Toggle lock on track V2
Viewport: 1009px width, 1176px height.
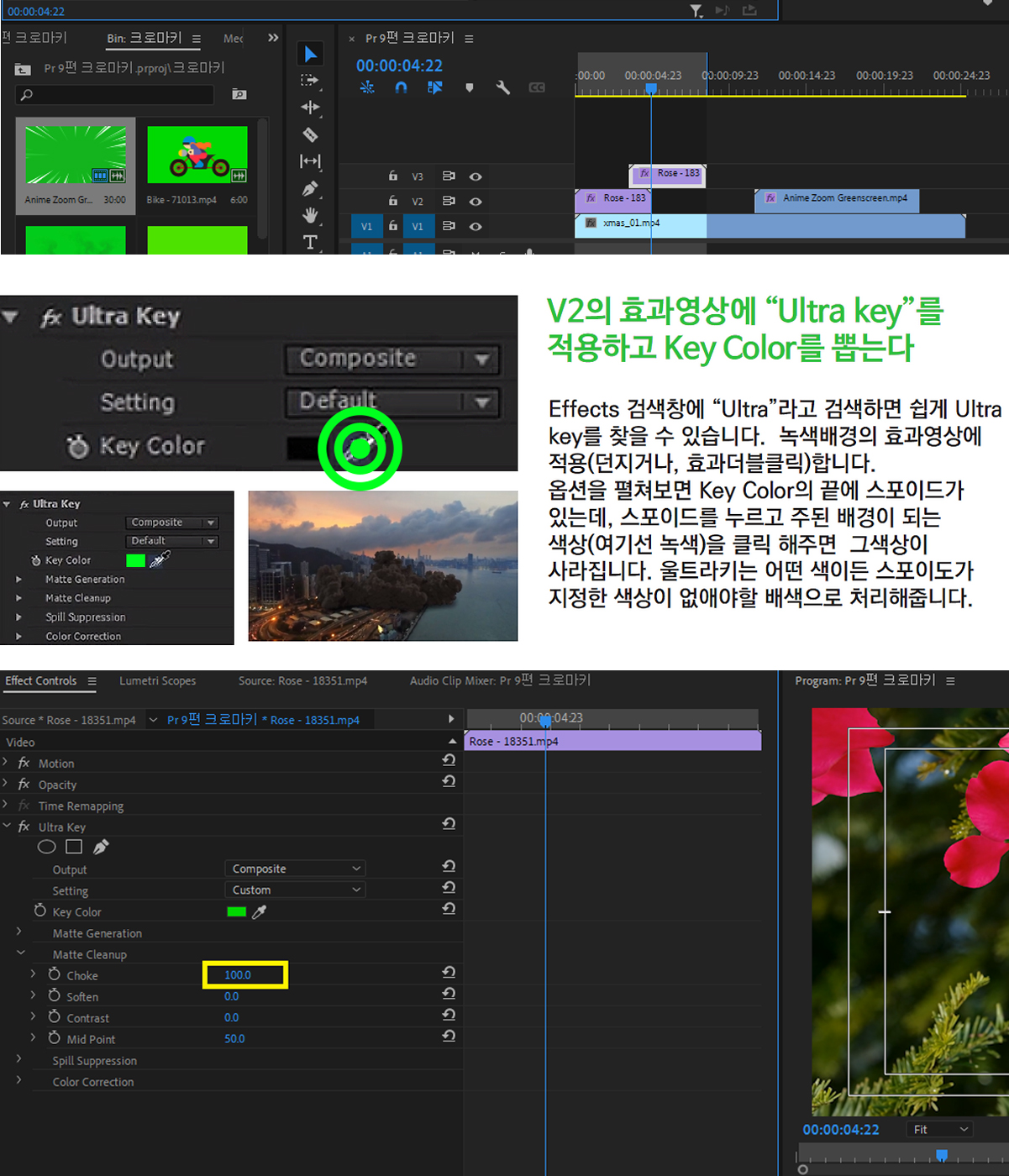tap(392, 201)
